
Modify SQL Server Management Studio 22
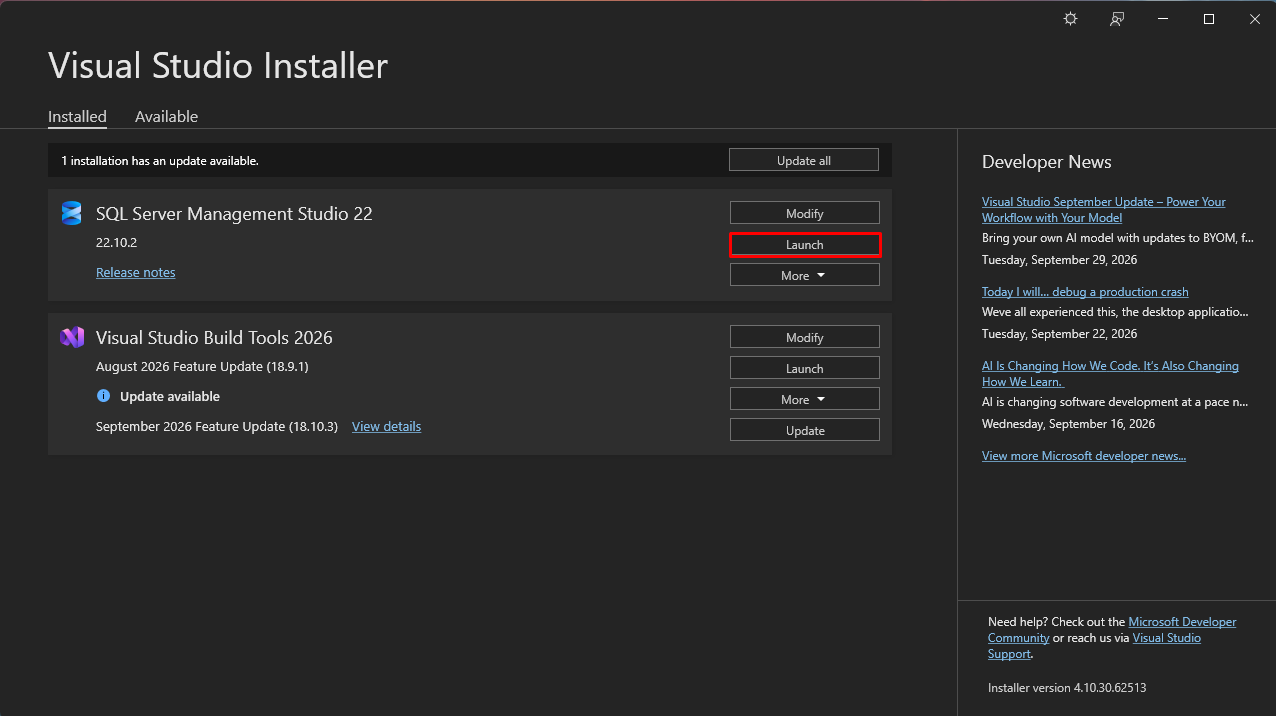pos(805,213)
